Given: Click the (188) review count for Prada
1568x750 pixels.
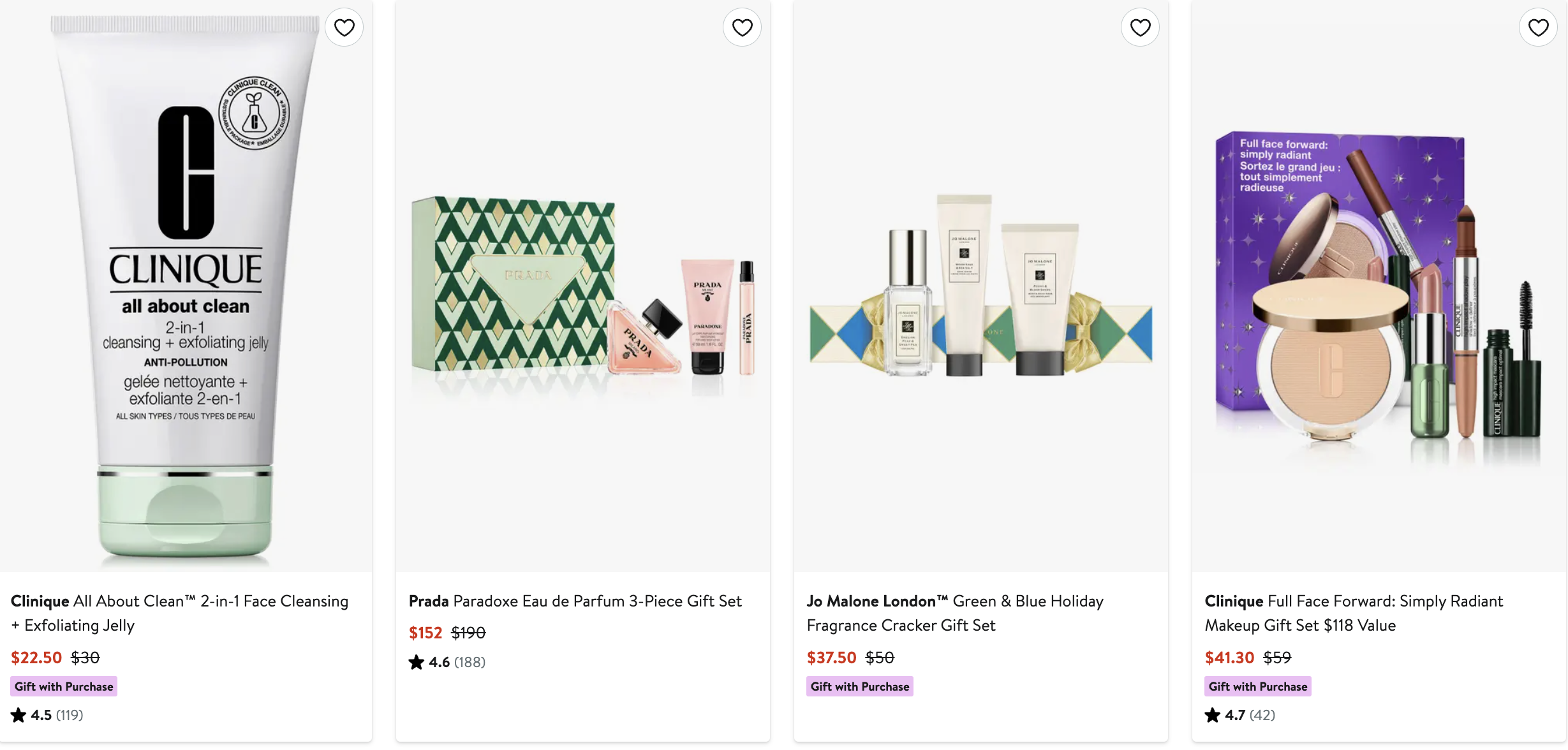Looking at the screenshot, I should pos(470,662).
